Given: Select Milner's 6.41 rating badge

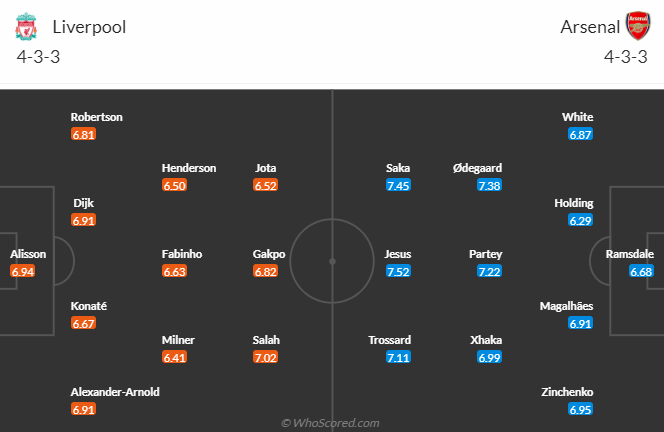Looking at the screenshot, I should pyautogui.click(x=174, y=357).
